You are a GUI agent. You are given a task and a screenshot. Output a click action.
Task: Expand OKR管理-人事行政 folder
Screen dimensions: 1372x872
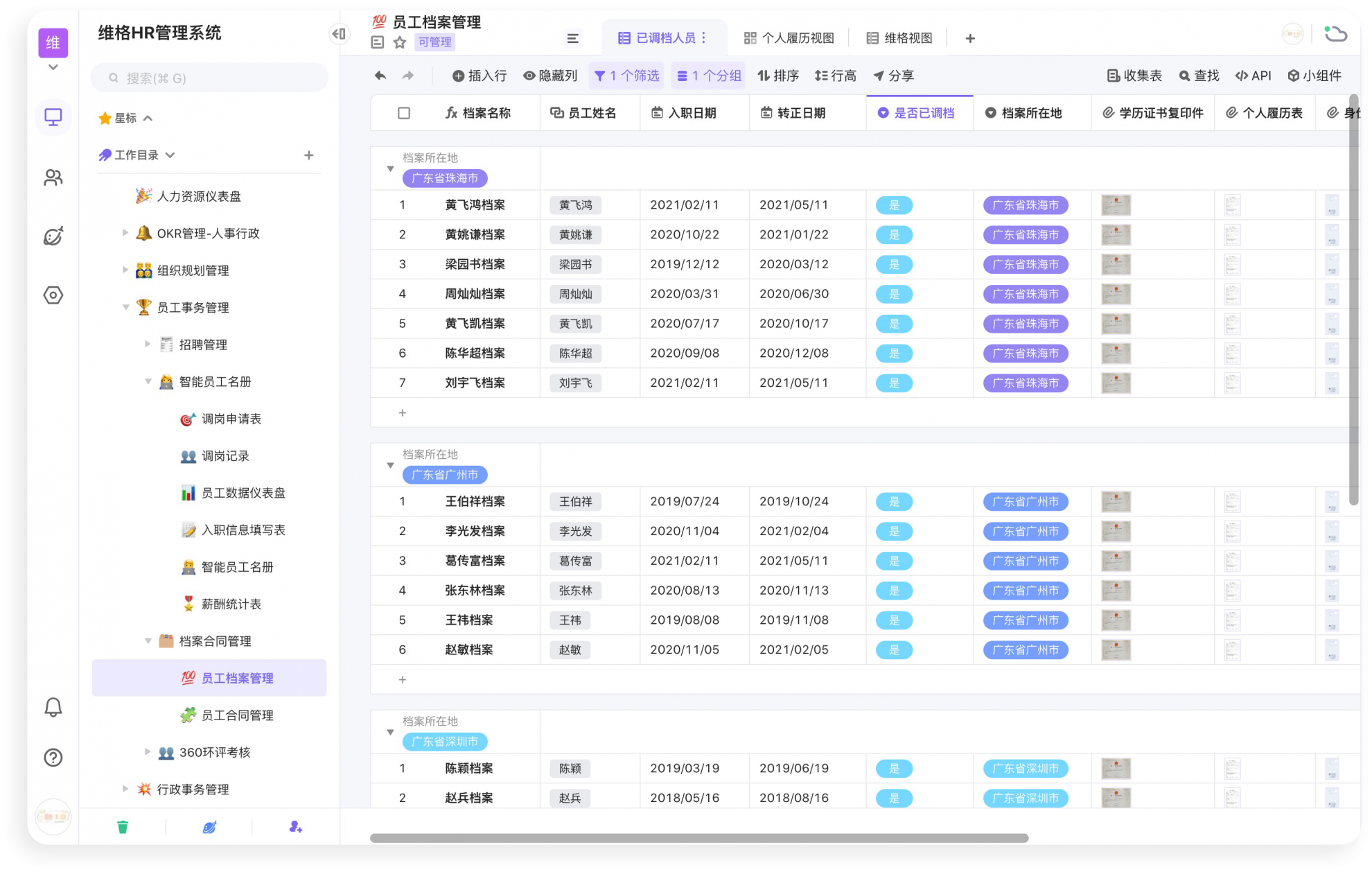[125, 233]
